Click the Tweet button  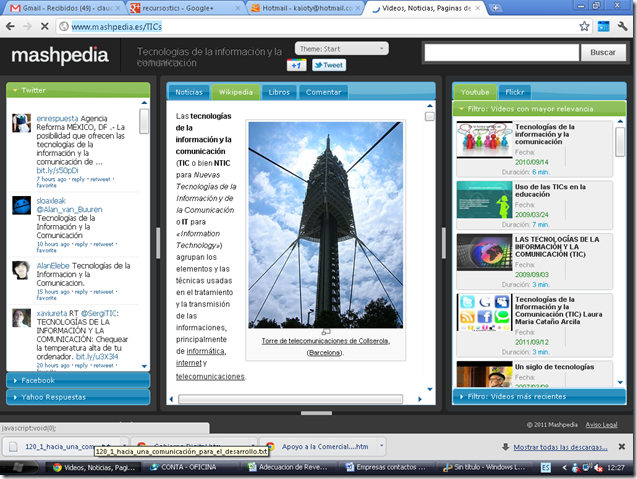[x=329, y=65]
